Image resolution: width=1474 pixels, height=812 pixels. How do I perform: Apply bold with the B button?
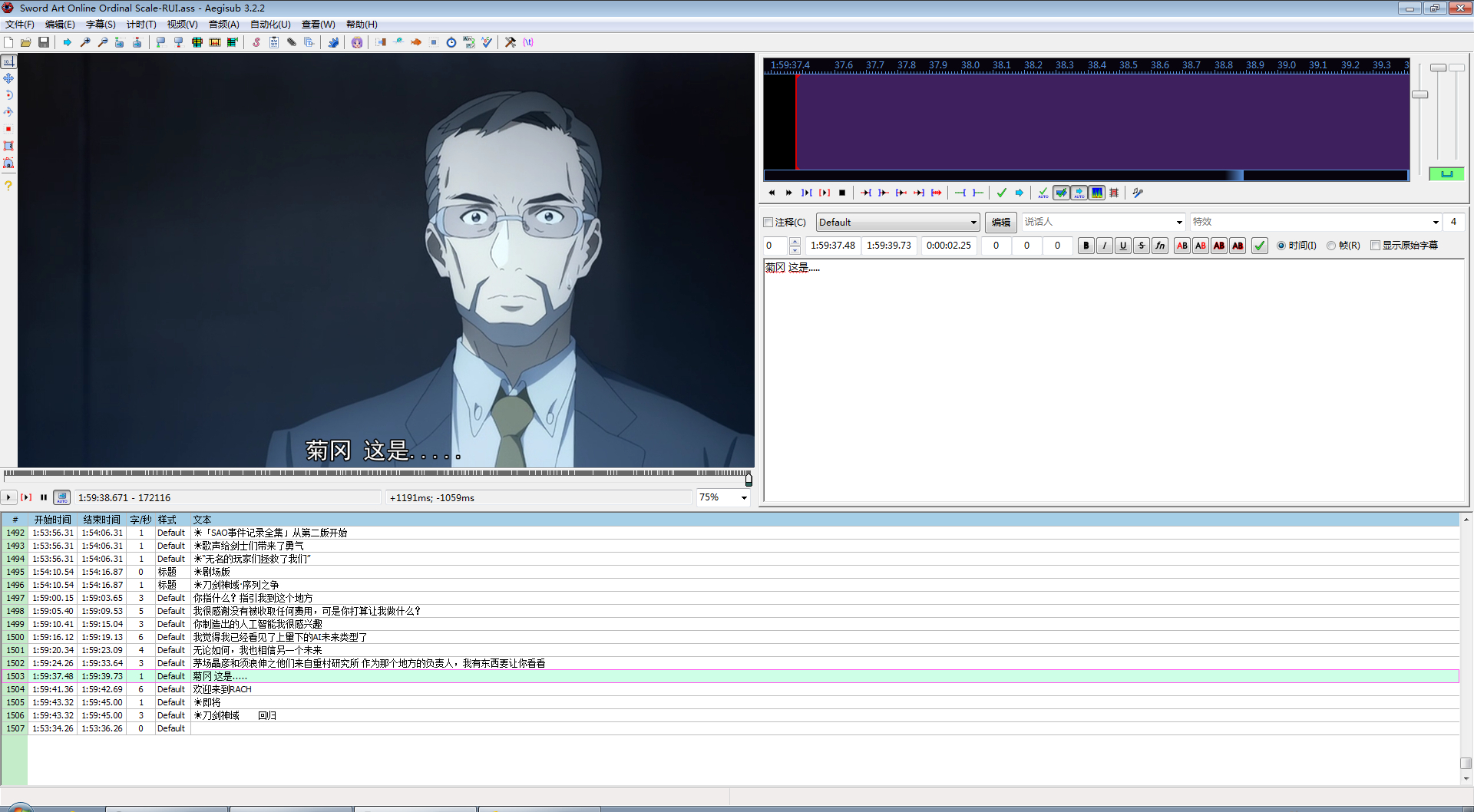pyautogui.click(x=1086, y=246)
